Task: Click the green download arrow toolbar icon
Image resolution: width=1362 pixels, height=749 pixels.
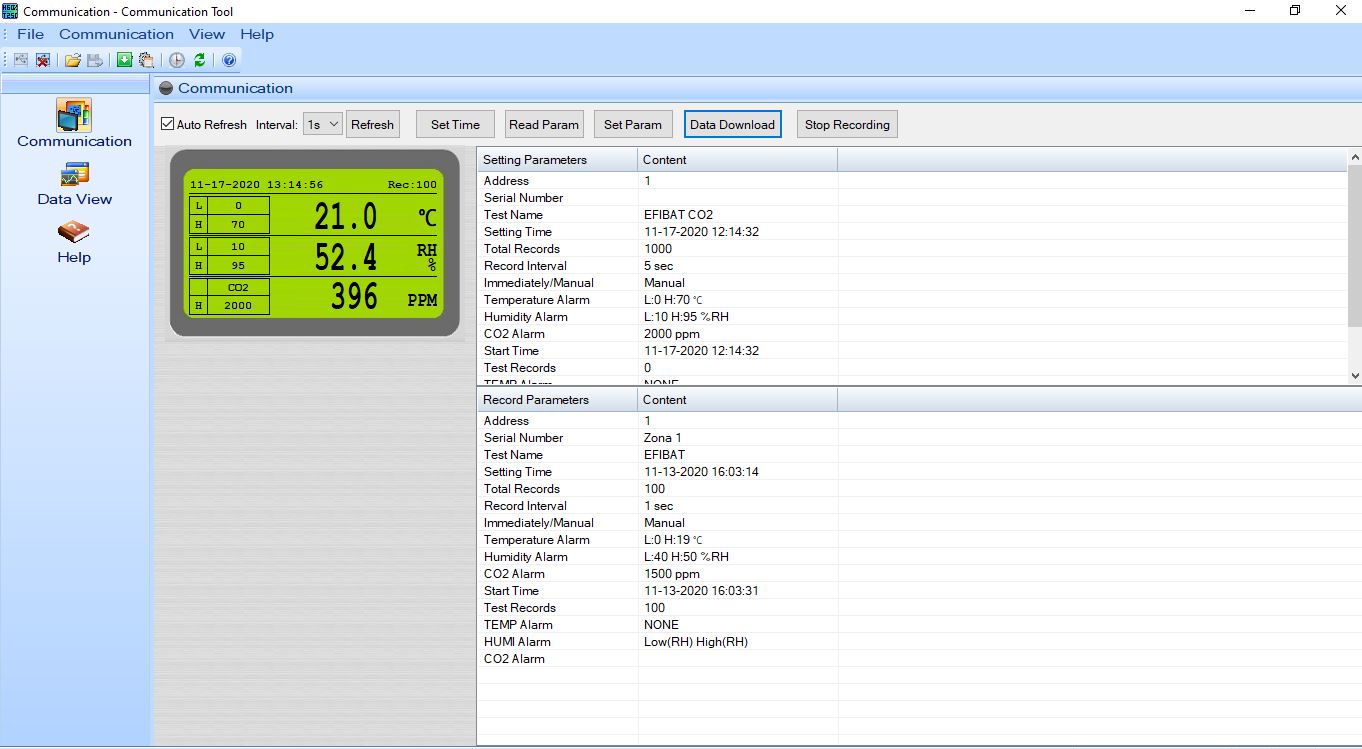Action: click(x=124, y=60)
